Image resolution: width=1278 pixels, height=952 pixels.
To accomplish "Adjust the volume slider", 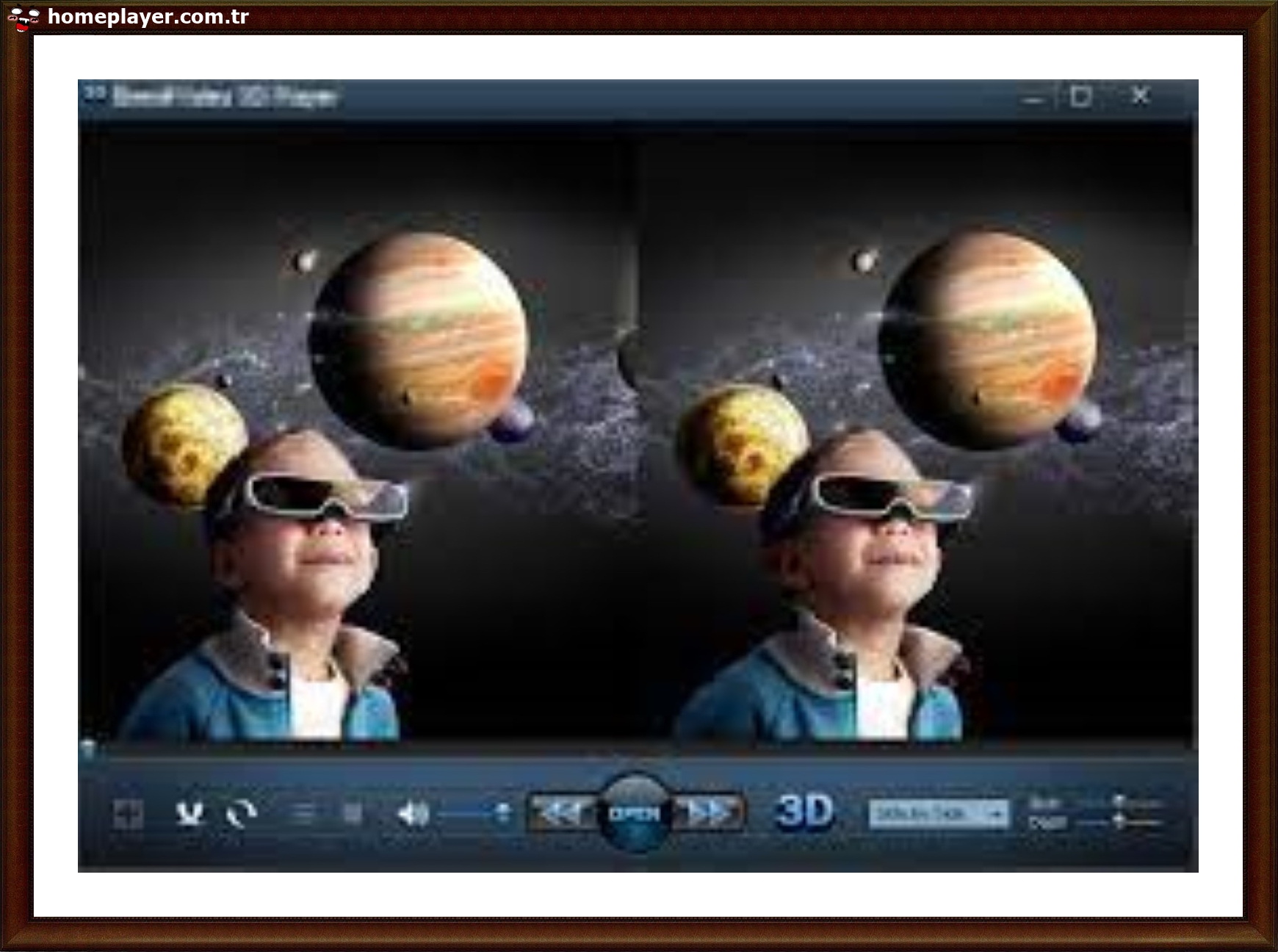I will tap(464, 813).
